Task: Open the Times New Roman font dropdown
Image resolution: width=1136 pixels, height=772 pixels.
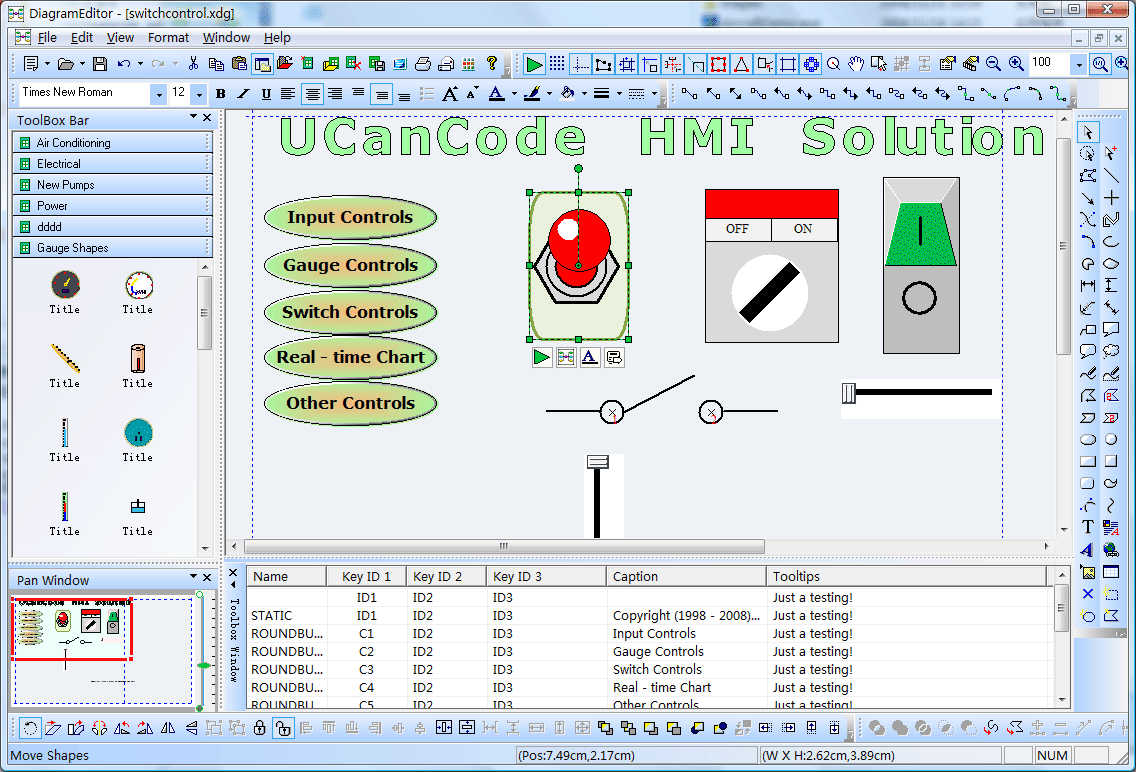Action: (x=159, y=93)
